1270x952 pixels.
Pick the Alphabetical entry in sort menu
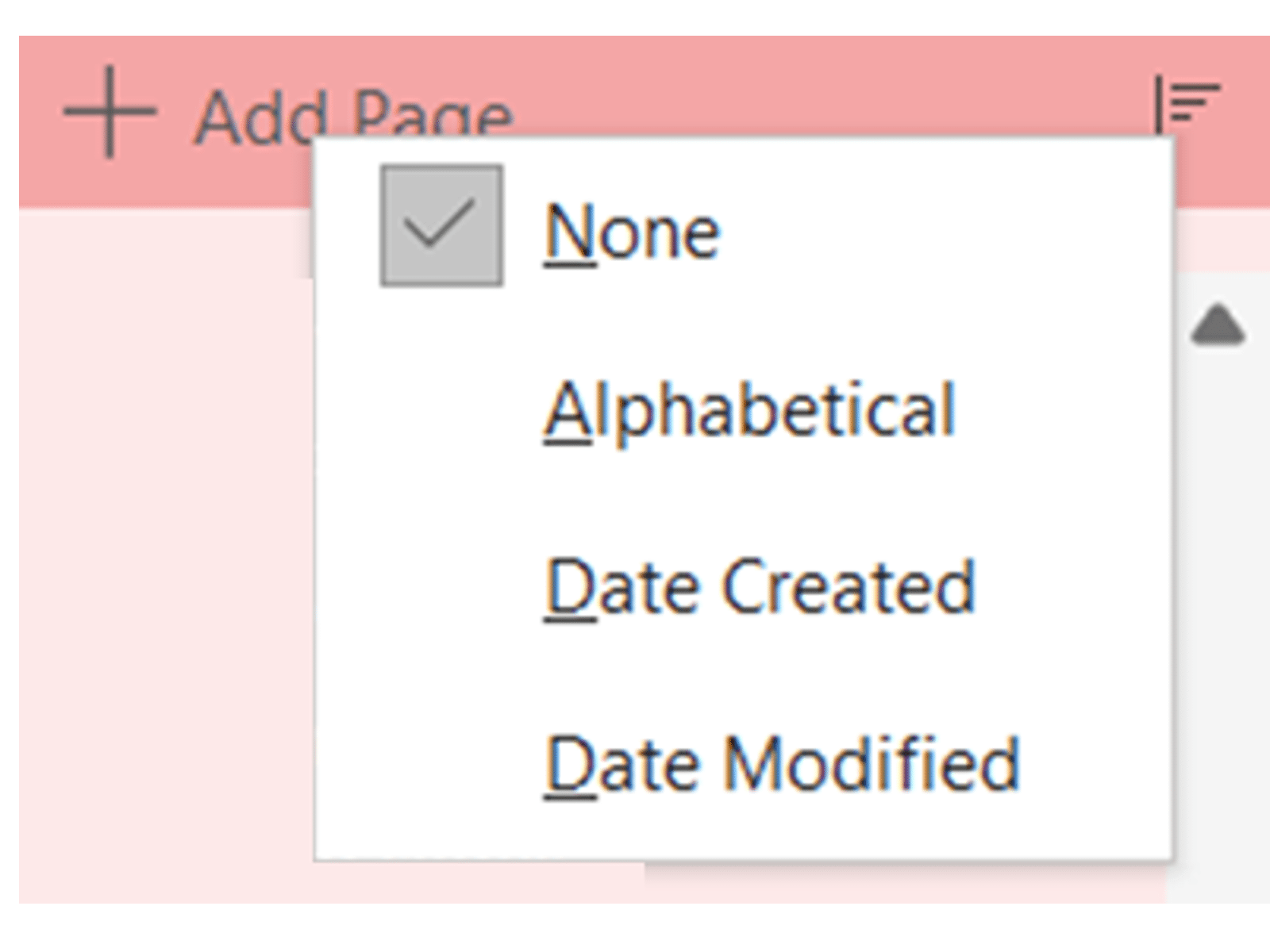coord(749,410)
